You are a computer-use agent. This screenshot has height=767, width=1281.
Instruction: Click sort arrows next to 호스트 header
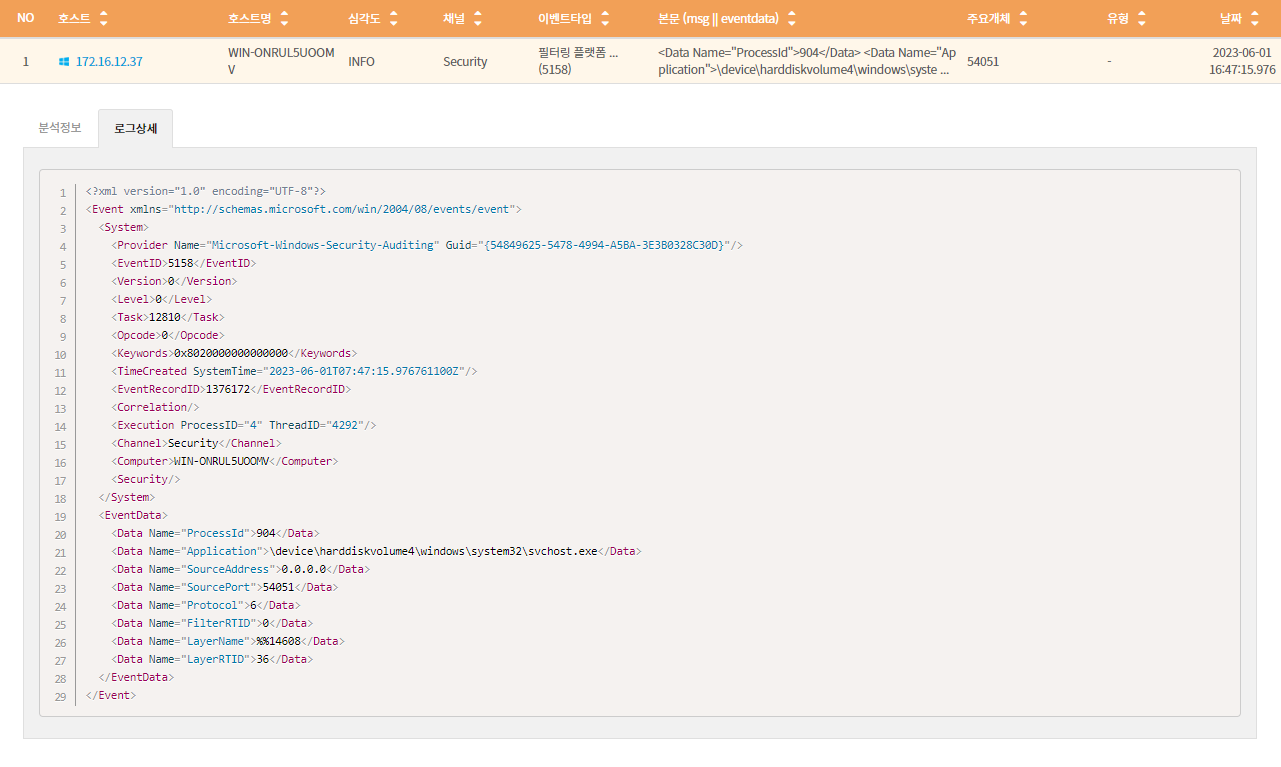pyautogui.click(x=104, y=19)
